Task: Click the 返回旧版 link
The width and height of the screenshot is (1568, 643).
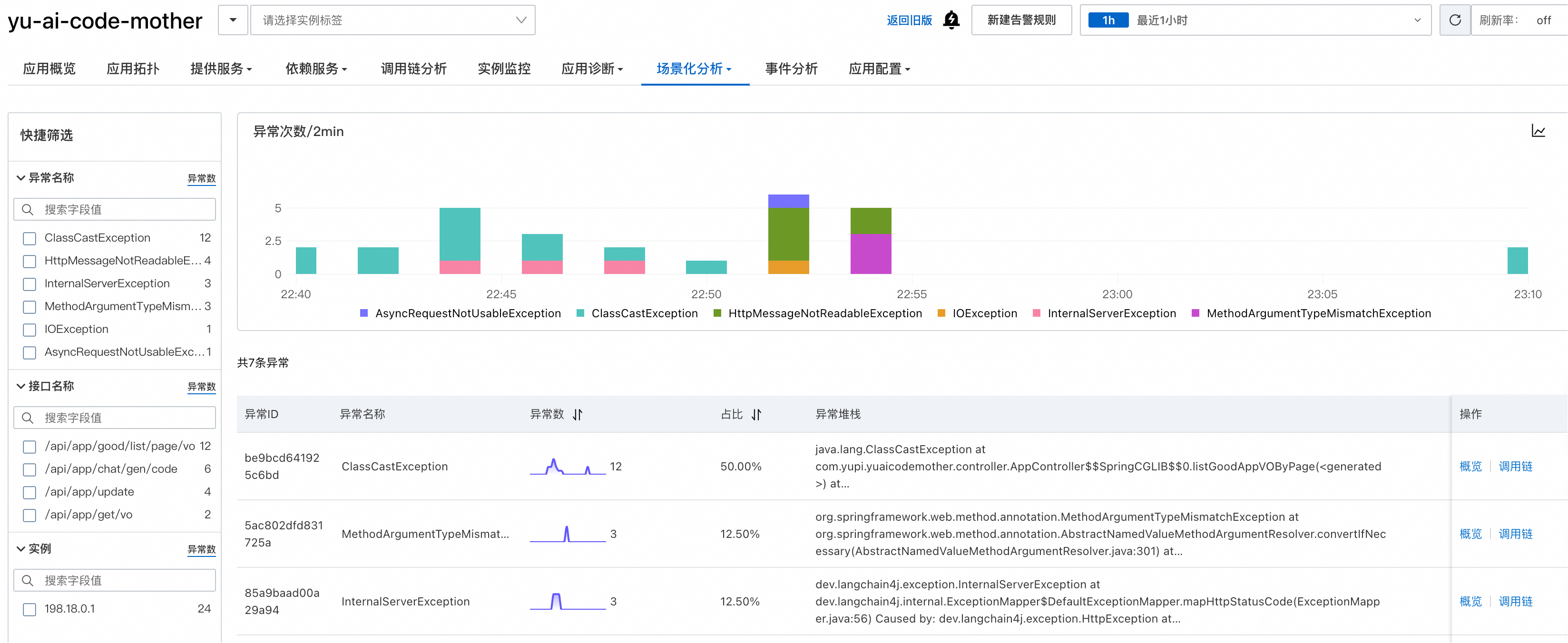Action: click(x=909, y=20)
